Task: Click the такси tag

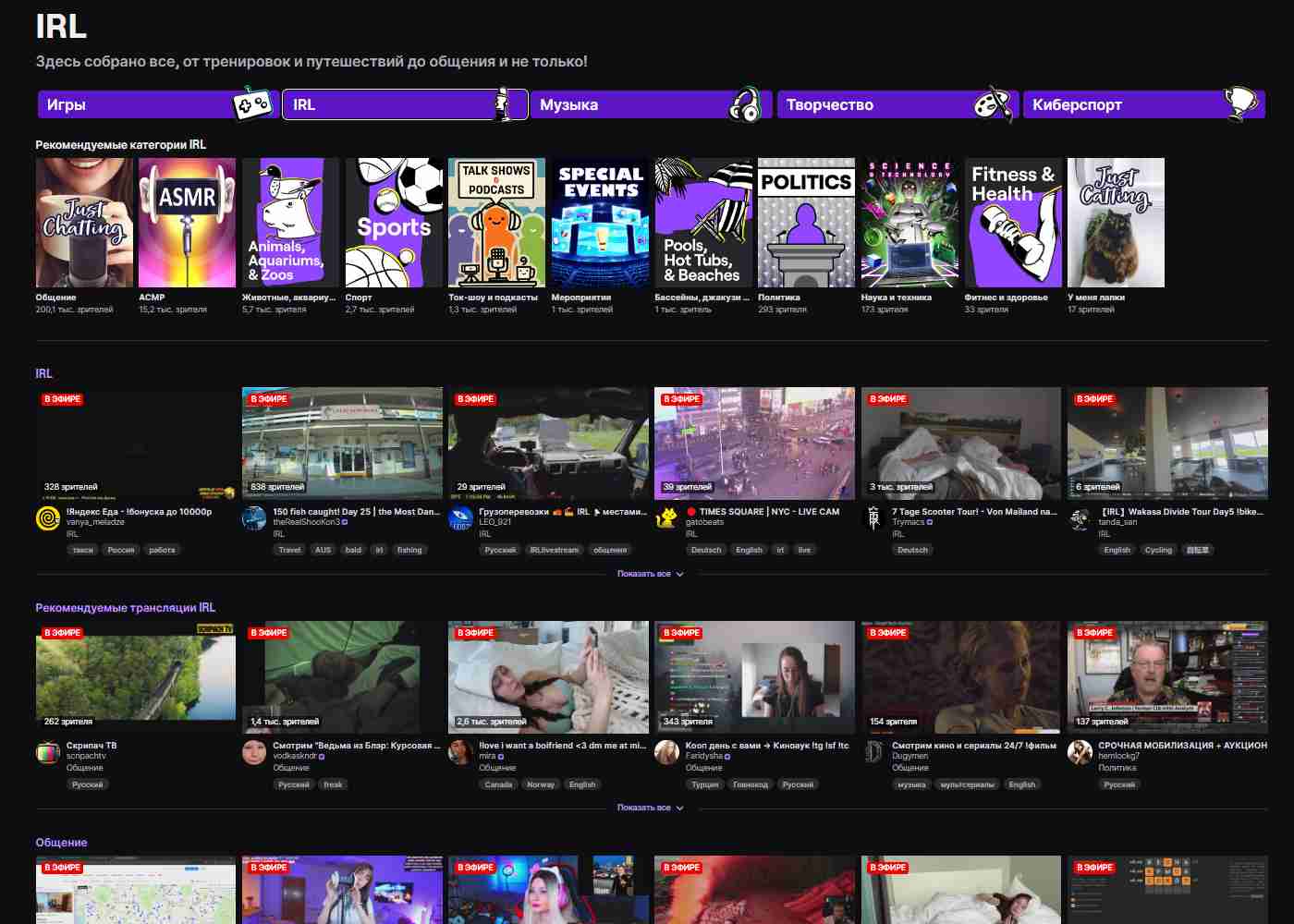Action: [83, 550]
